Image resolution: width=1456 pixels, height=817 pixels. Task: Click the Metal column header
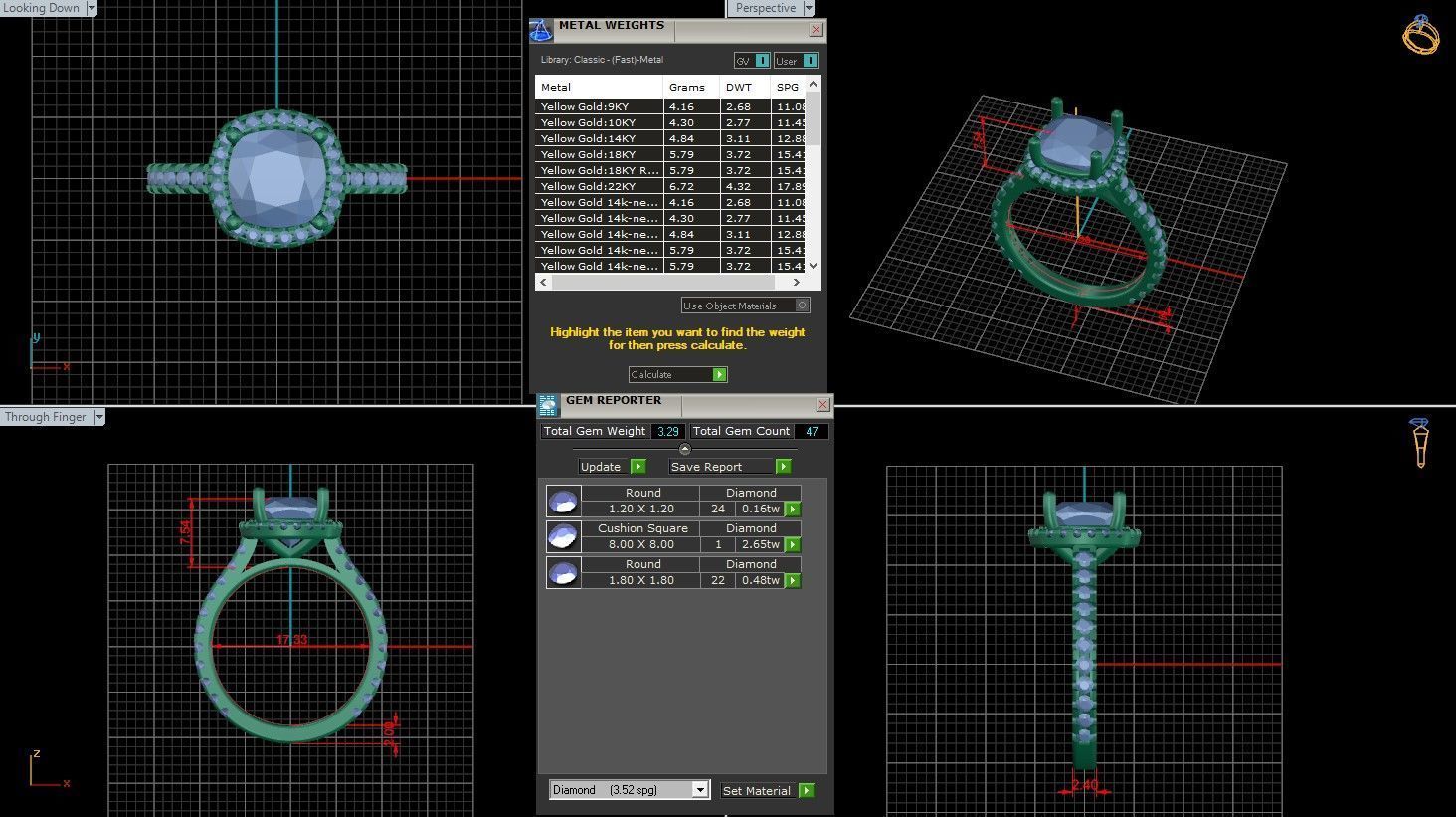600,87
